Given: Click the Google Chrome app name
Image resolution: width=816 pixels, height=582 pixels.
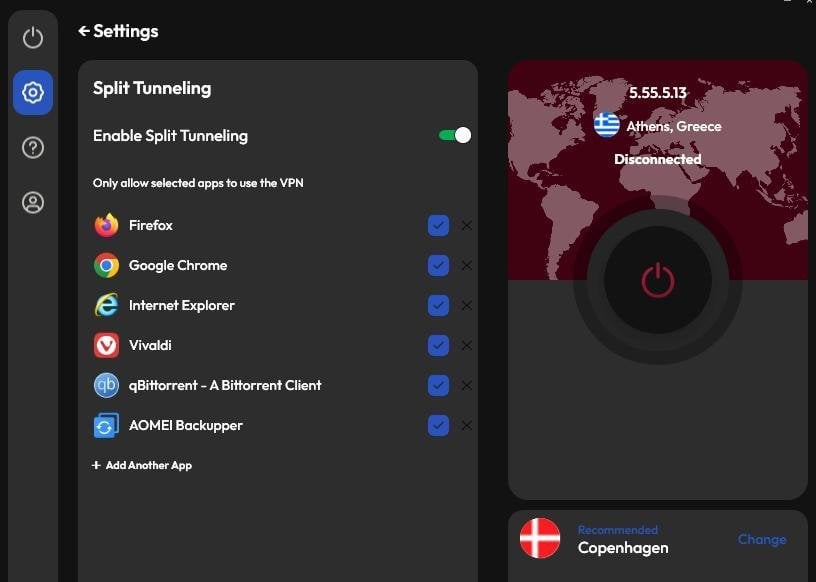Looking at the screenshot, I should click(178, 265).
